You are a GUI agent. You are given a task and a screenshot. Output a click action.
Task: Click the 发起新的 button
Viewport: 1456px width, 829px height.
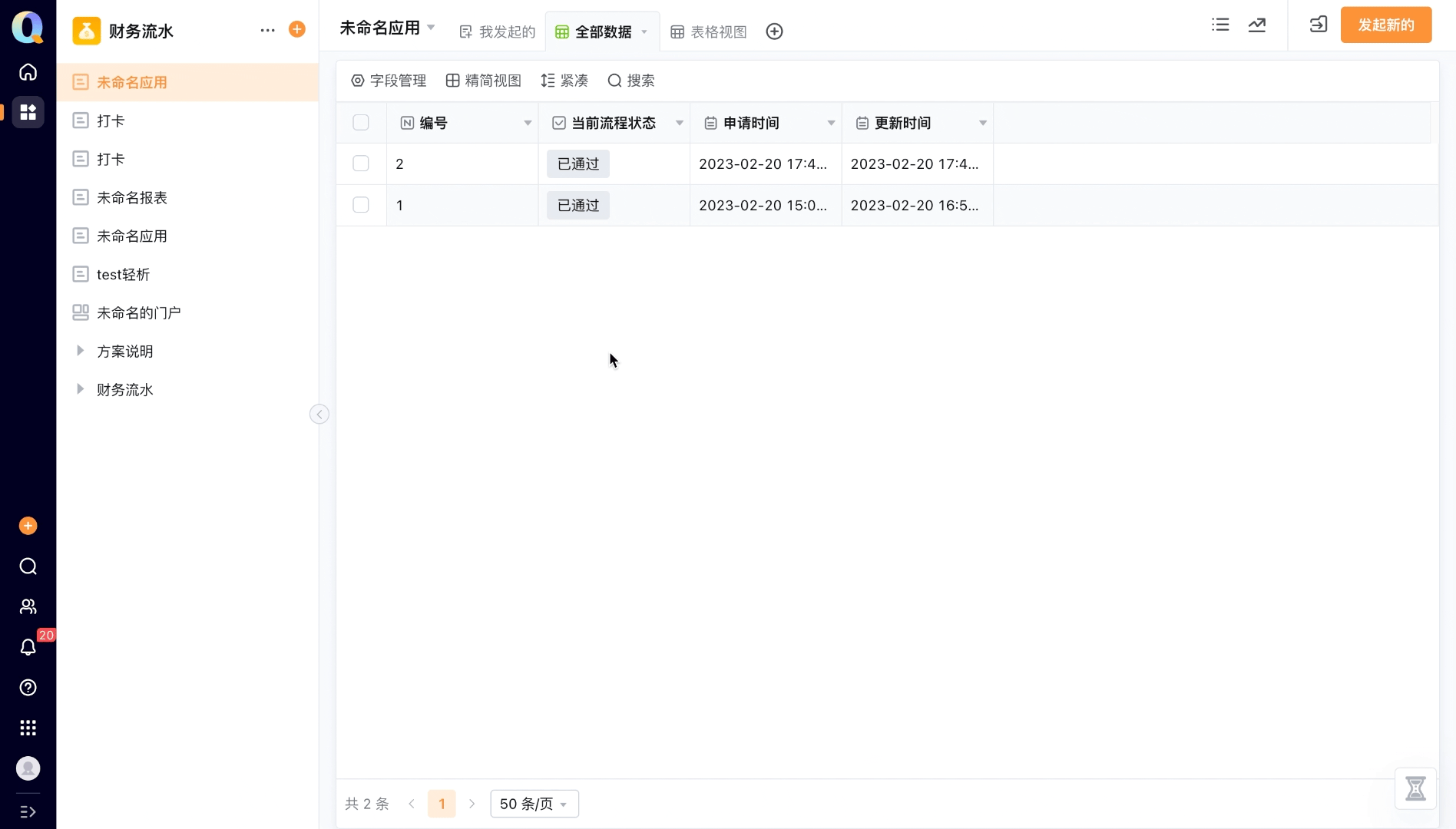[1386, 25]
